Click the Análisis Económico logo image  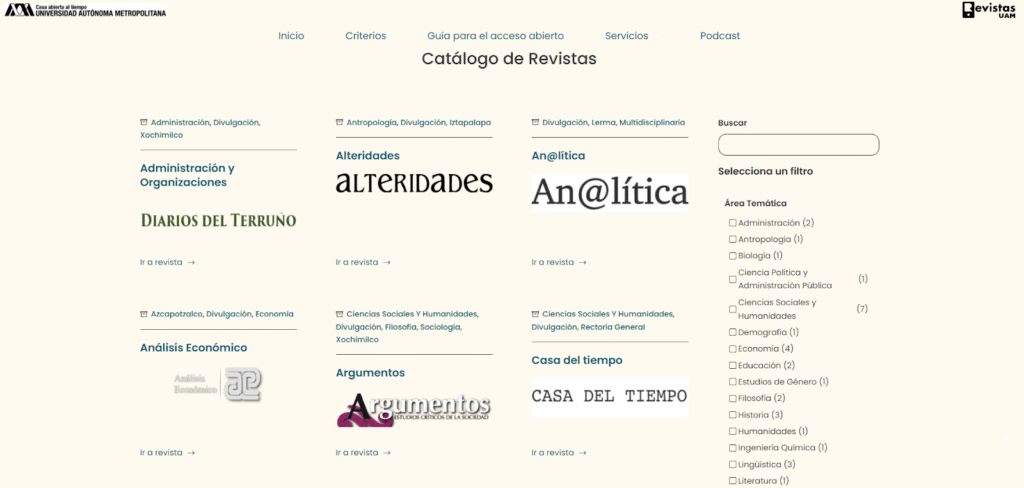pyautogui.click(x=218, y=384)
